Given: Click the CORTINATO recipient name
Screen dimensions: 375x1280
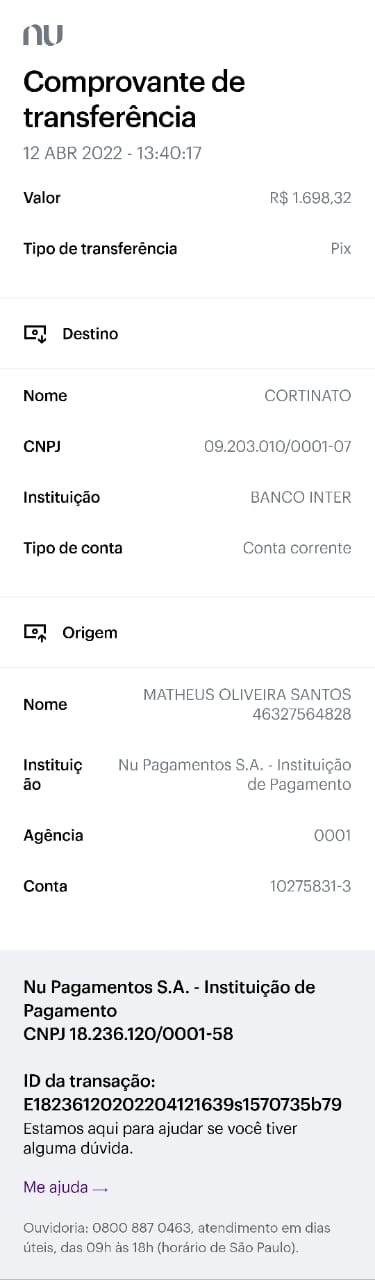Looking at the screenshot, I should tap(308, 396).
